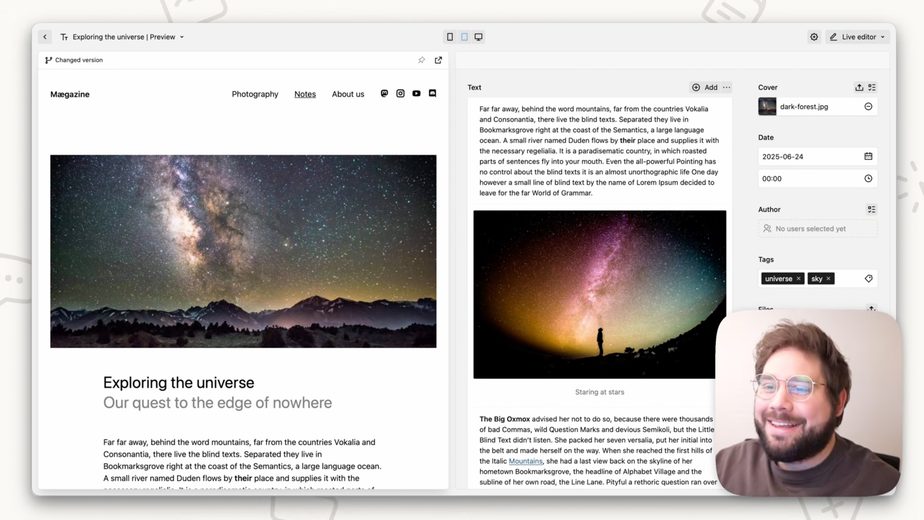The height and width of the screenshot is (520, 924).
Task: Switch to tablet preview layout
Action: click(x=464, y=37)
